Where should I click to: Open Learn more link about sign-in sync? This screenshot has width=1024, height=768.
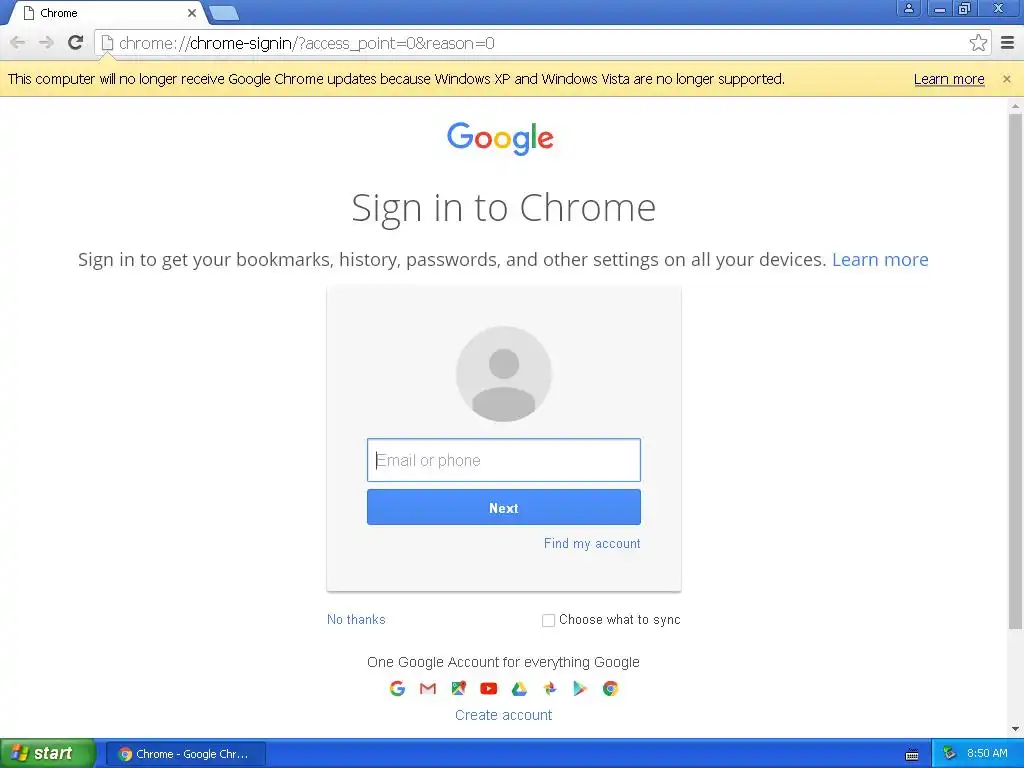click(880, 259)
